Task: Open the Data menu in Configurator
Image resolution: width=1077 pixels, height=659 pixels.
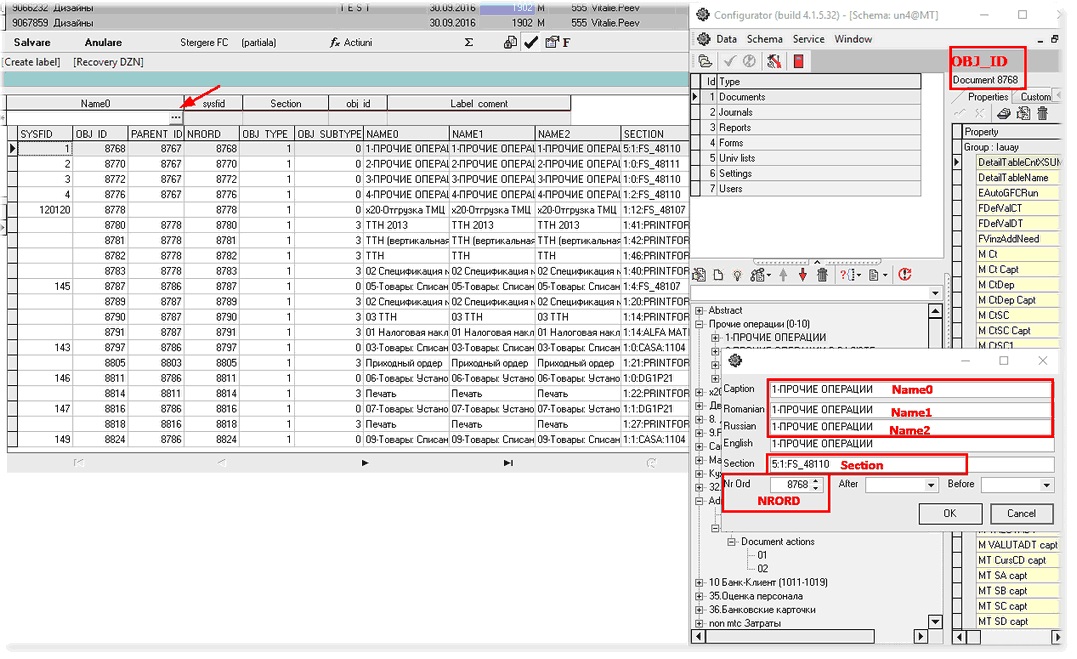Action: (726, 39)
